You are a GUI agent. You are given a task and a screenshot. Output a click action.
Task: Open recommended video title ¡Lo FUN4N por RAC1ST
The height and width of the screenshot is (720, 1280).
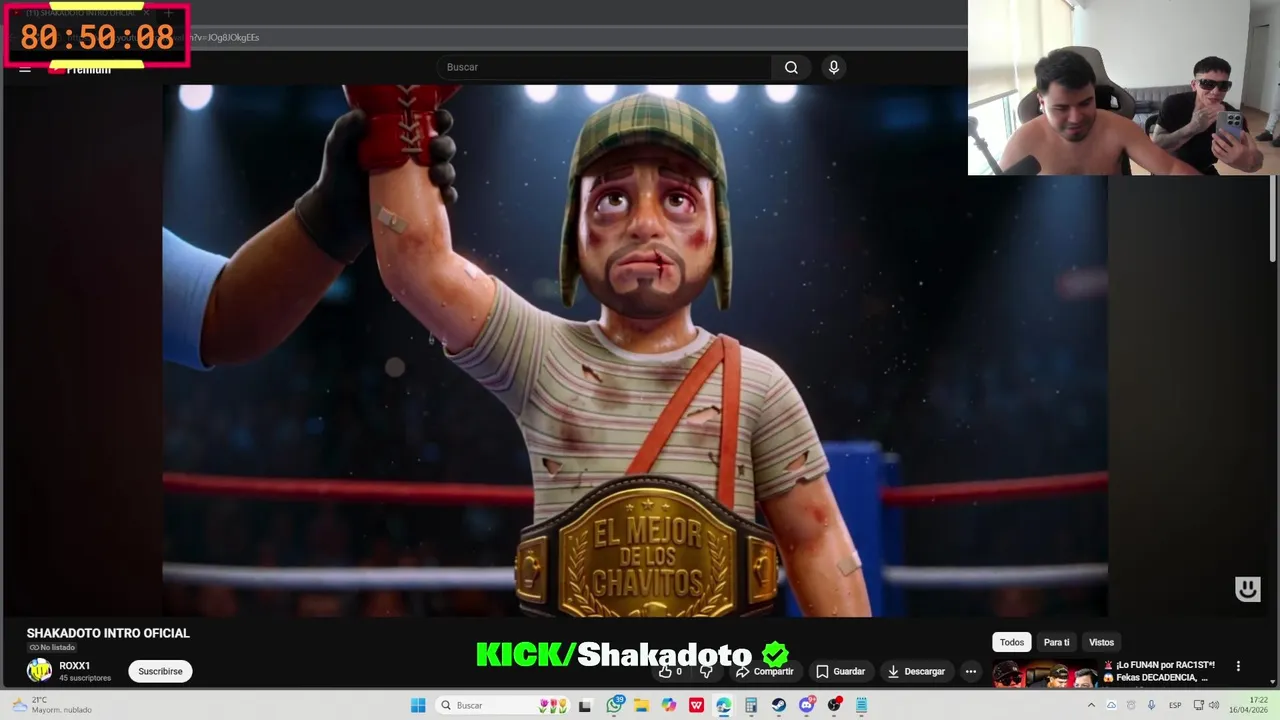pyautogui.click(x=1160, y=671)
